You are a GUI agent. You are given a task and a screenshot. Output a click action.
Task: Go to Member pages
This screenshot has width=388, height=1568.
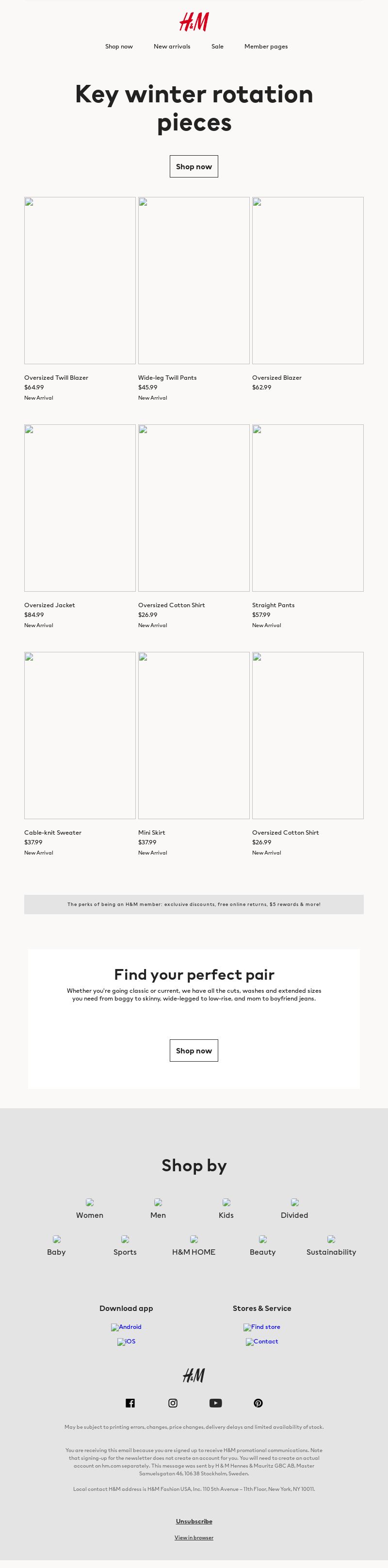(x=266, y=46)
